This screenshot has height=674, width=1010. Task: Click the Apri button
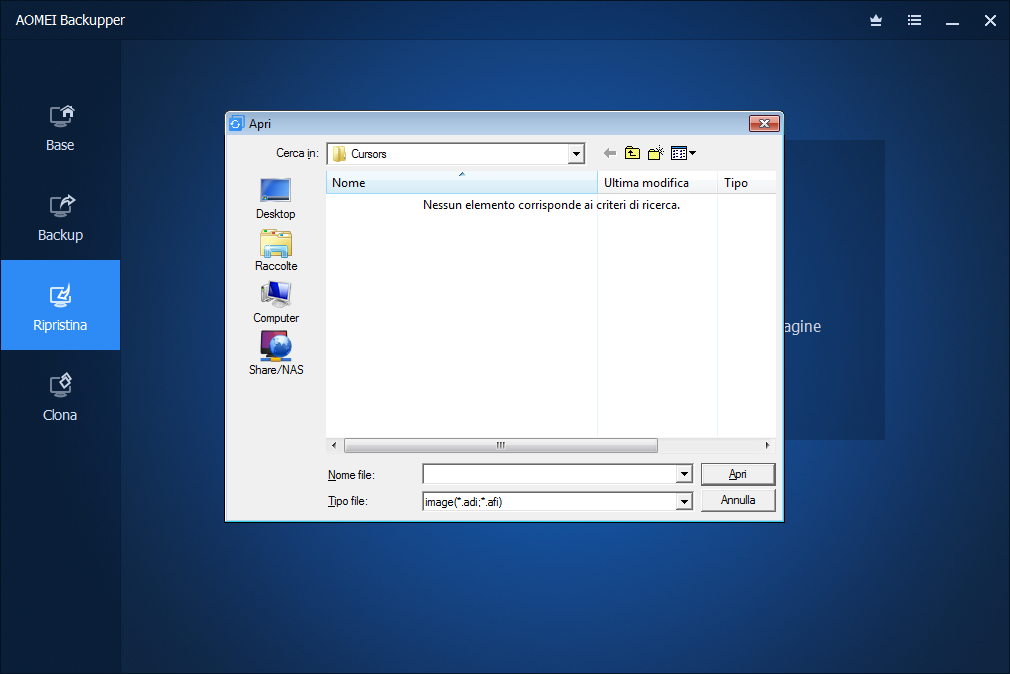(738, 474)
